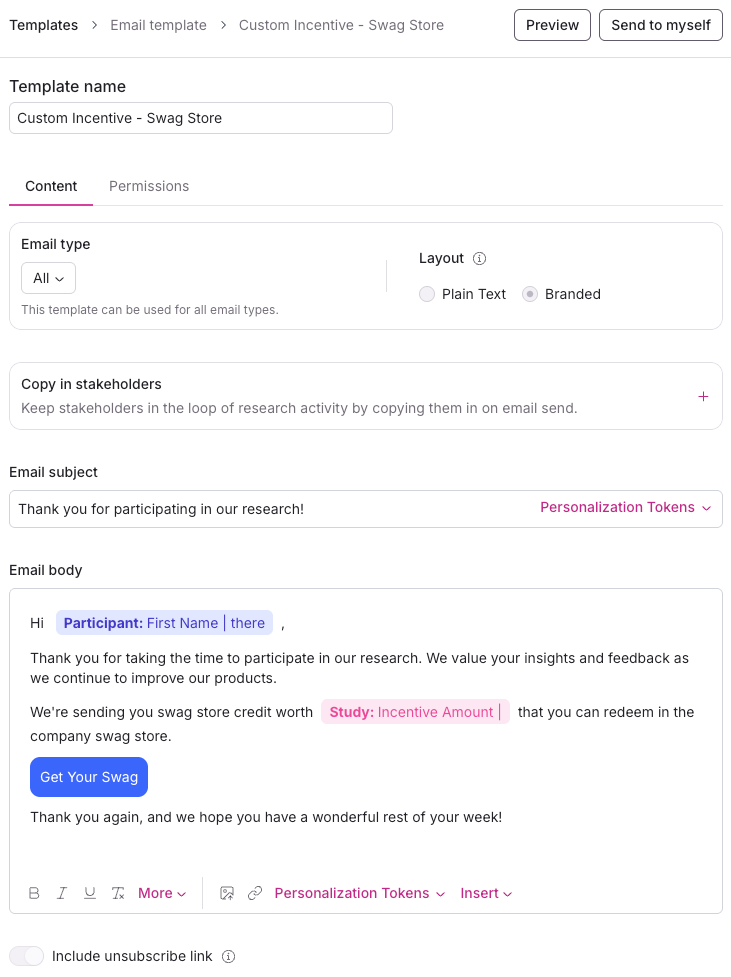Expand Personalization Tokens in the email subject
This screenshot has width=731, height=977.
[x=625, y=508]
